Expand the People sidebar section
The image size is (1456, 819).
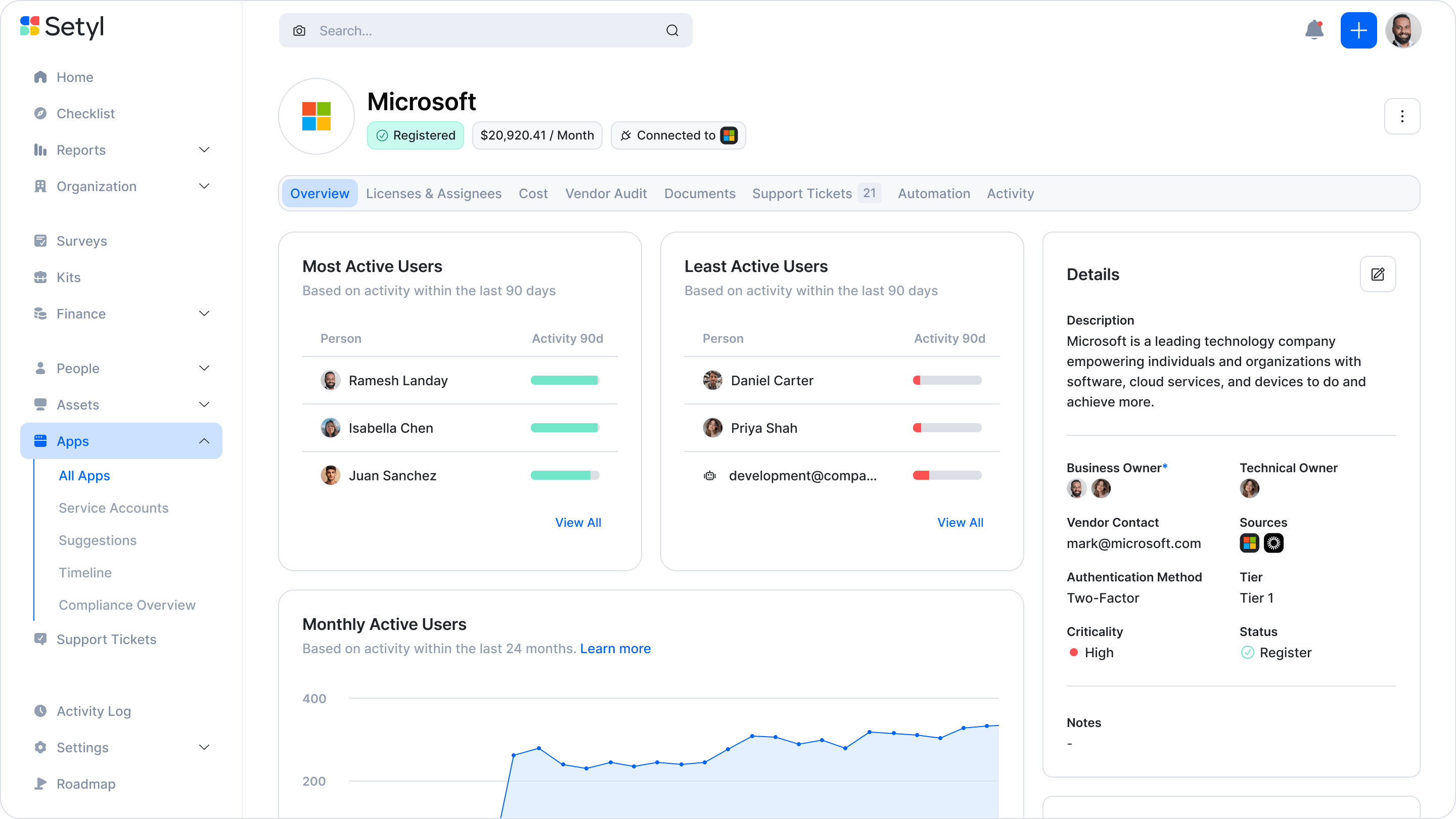point(204,368)
